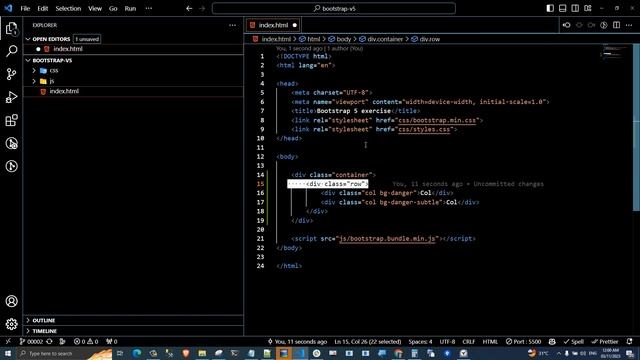Open Explorer views and more actions ellipsis
640x360 pixels.
tap(232, 25)
